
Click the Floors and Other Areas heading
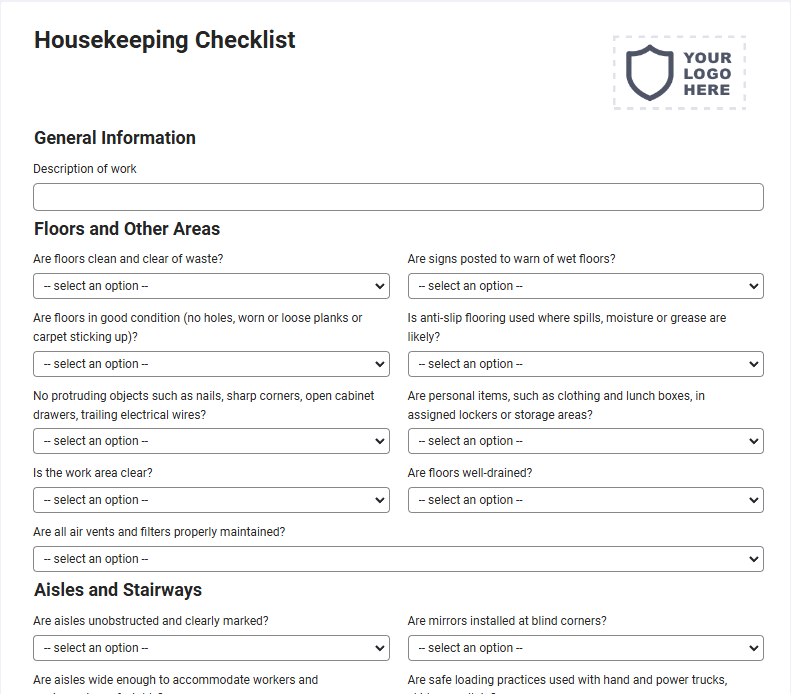click(x=127, y=228)
